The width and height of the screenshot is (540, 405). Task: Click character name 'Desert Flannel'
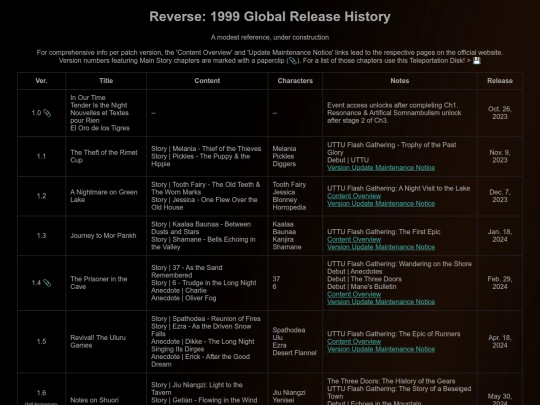point(294,353)
